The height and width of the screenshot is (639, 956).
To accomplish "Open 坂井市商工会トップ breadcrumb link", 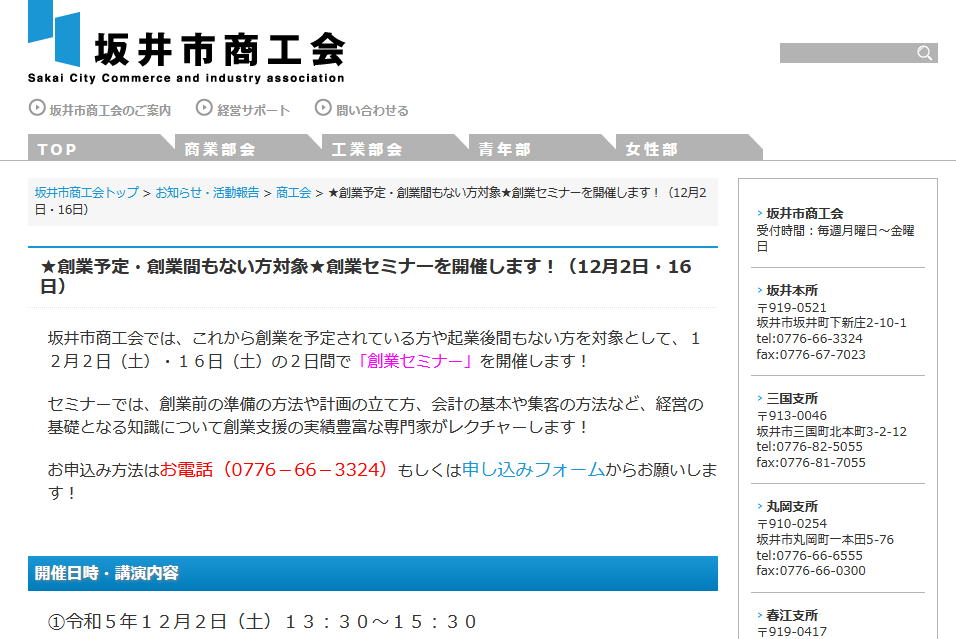I will 87,192.
